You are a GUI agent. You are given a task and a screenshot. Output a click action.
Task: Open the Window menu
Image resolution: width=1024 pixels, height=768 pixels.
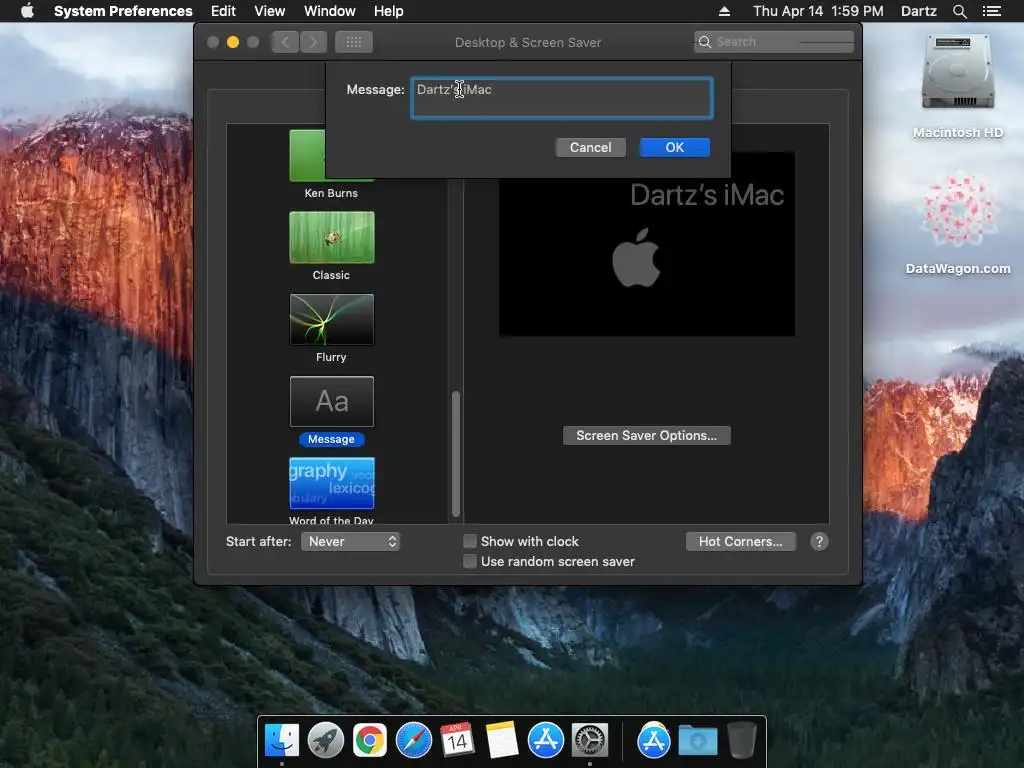point(330,11)
